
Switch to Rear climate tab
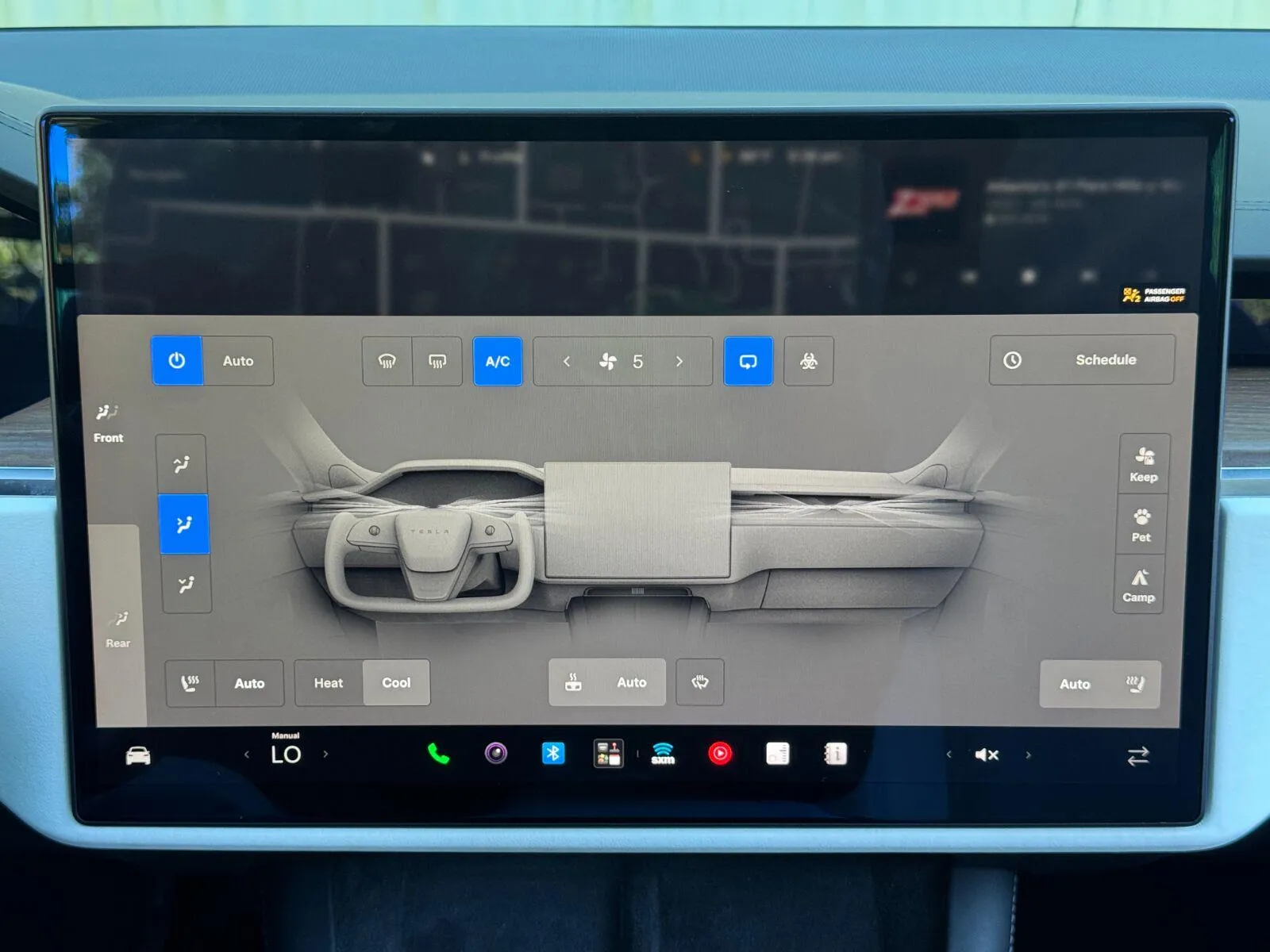[x=118, y=628]
